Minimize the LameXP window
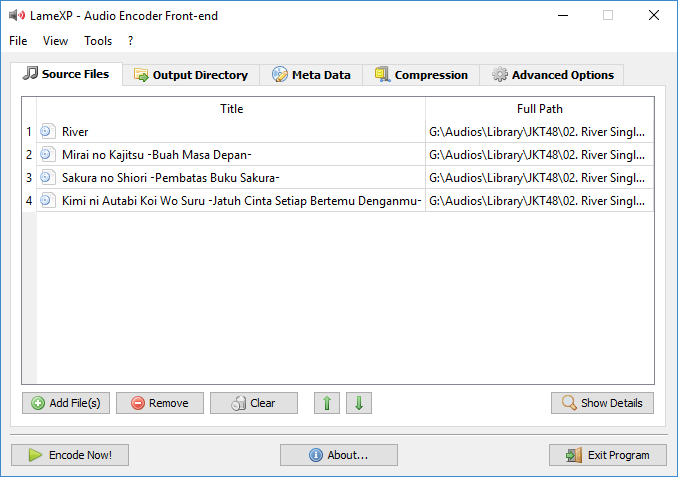678x477 pixels. pos(563,16)
